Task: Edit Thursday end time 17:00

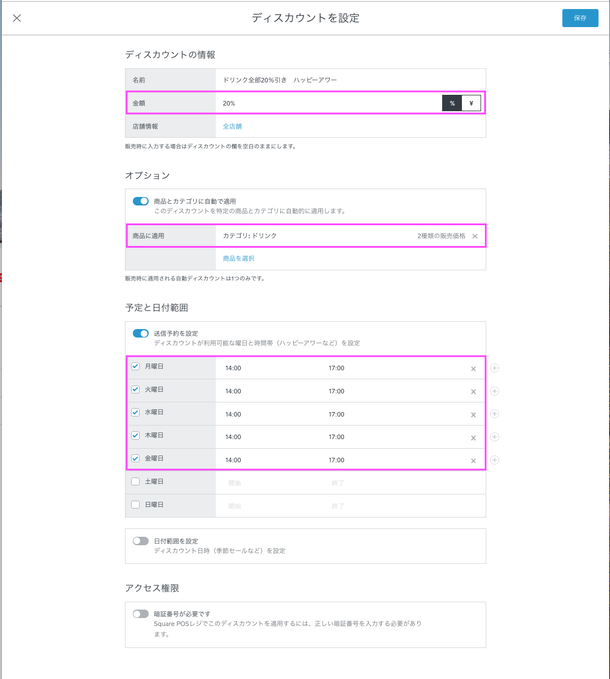Action: 336,437
